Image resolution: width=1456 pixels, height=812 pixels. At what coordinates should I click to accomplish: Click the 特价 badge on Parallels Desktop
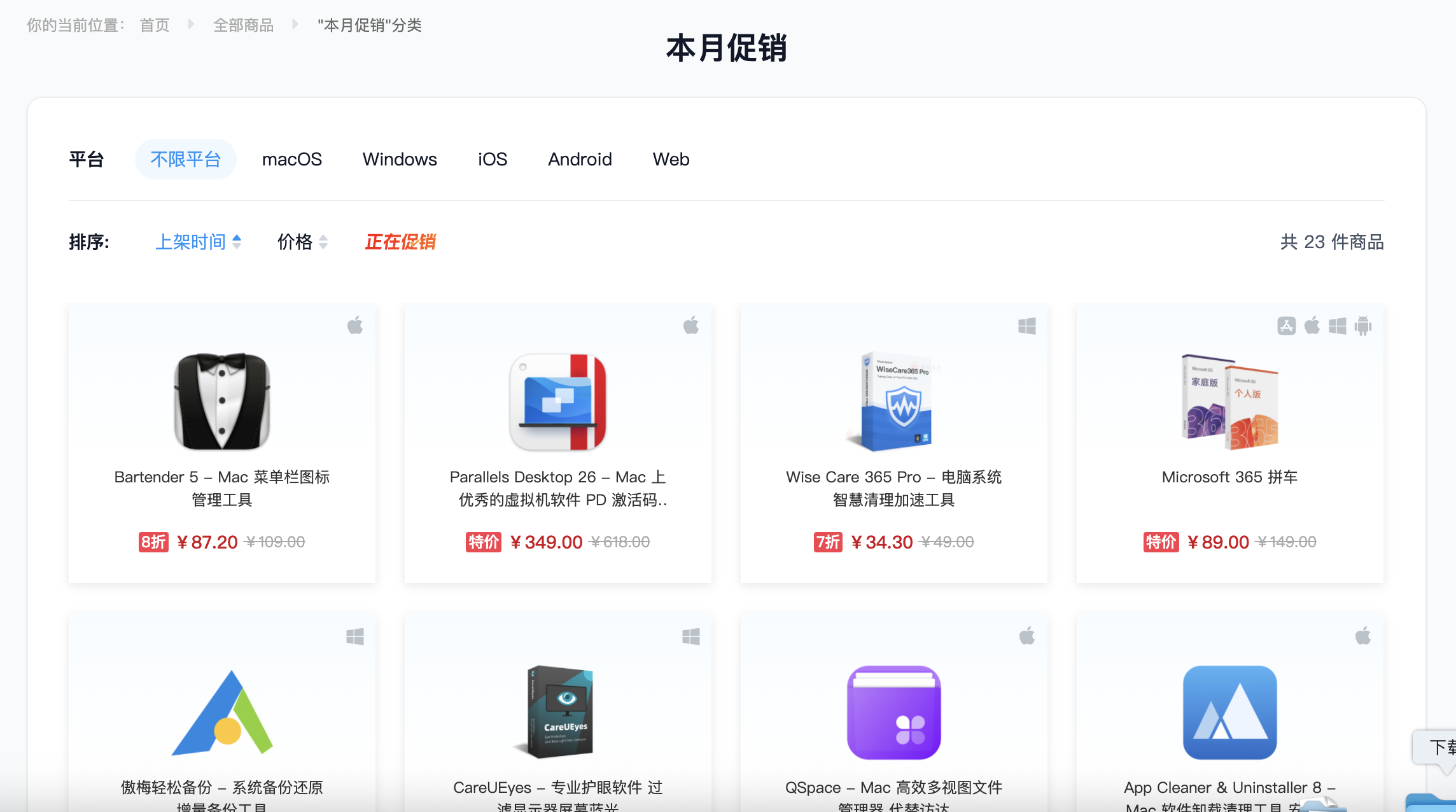(x=484, y=542)
